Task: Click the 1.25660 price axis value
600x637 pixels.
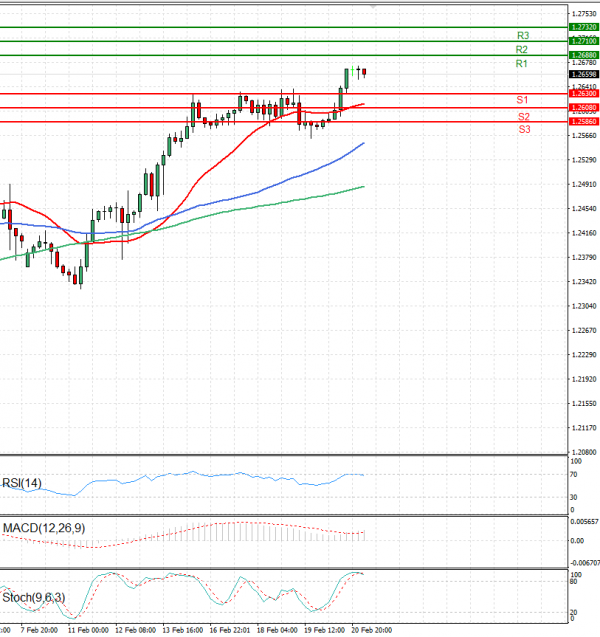Action: 584,136
